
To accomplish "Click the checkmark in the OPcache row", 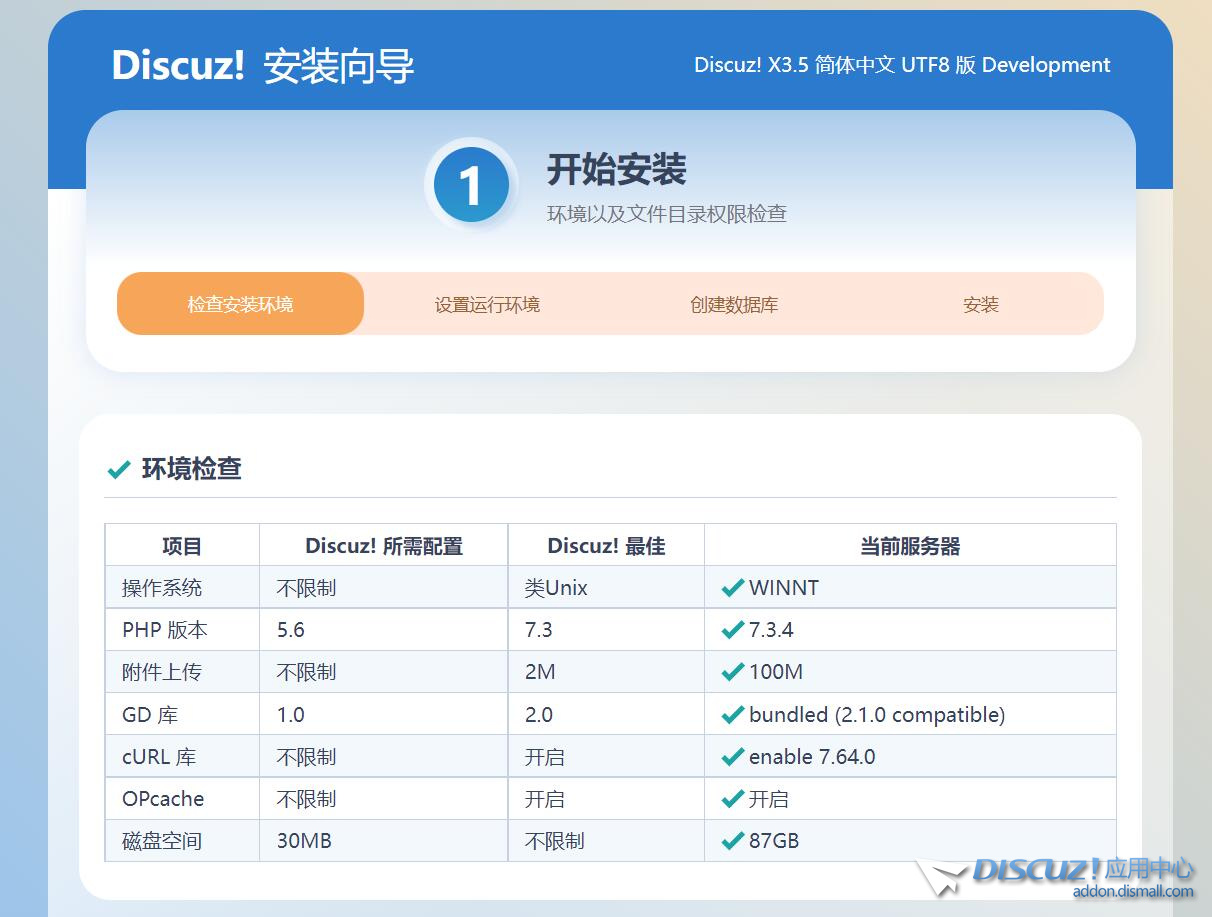I will click(x=732, y=799).
